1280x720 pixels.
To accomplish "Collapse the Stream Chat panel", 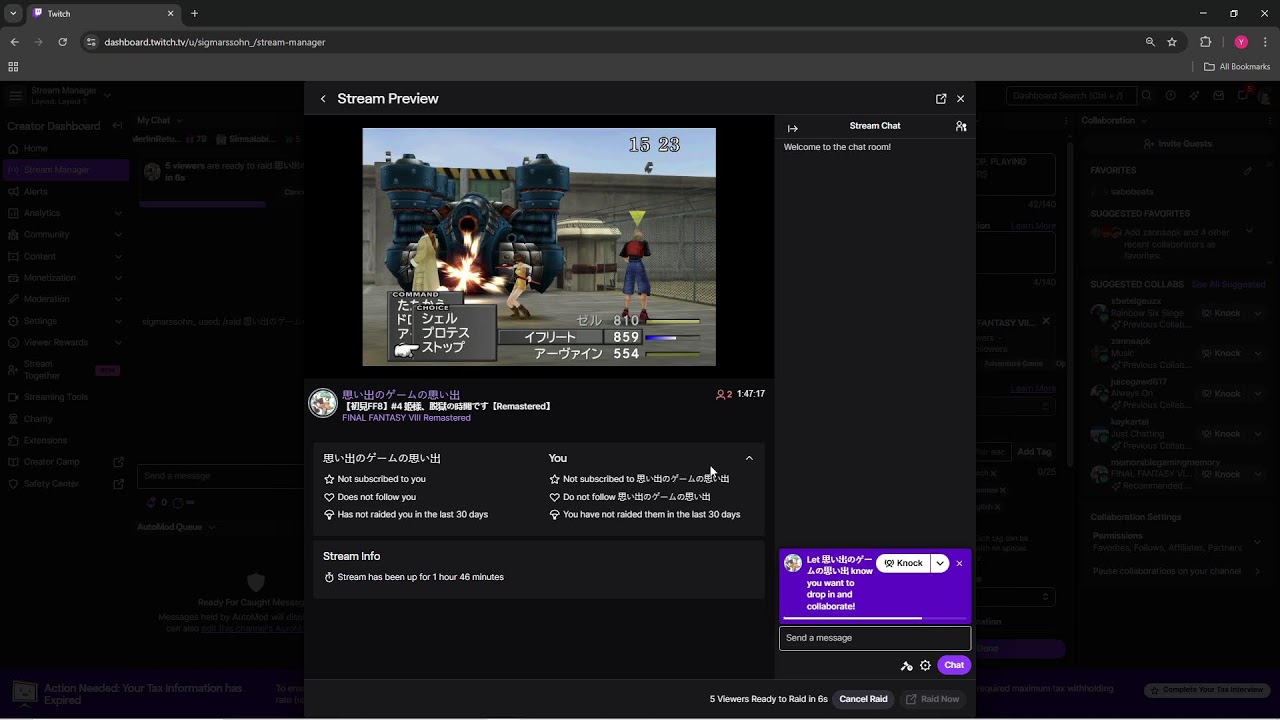I will [x=793, y=128].
